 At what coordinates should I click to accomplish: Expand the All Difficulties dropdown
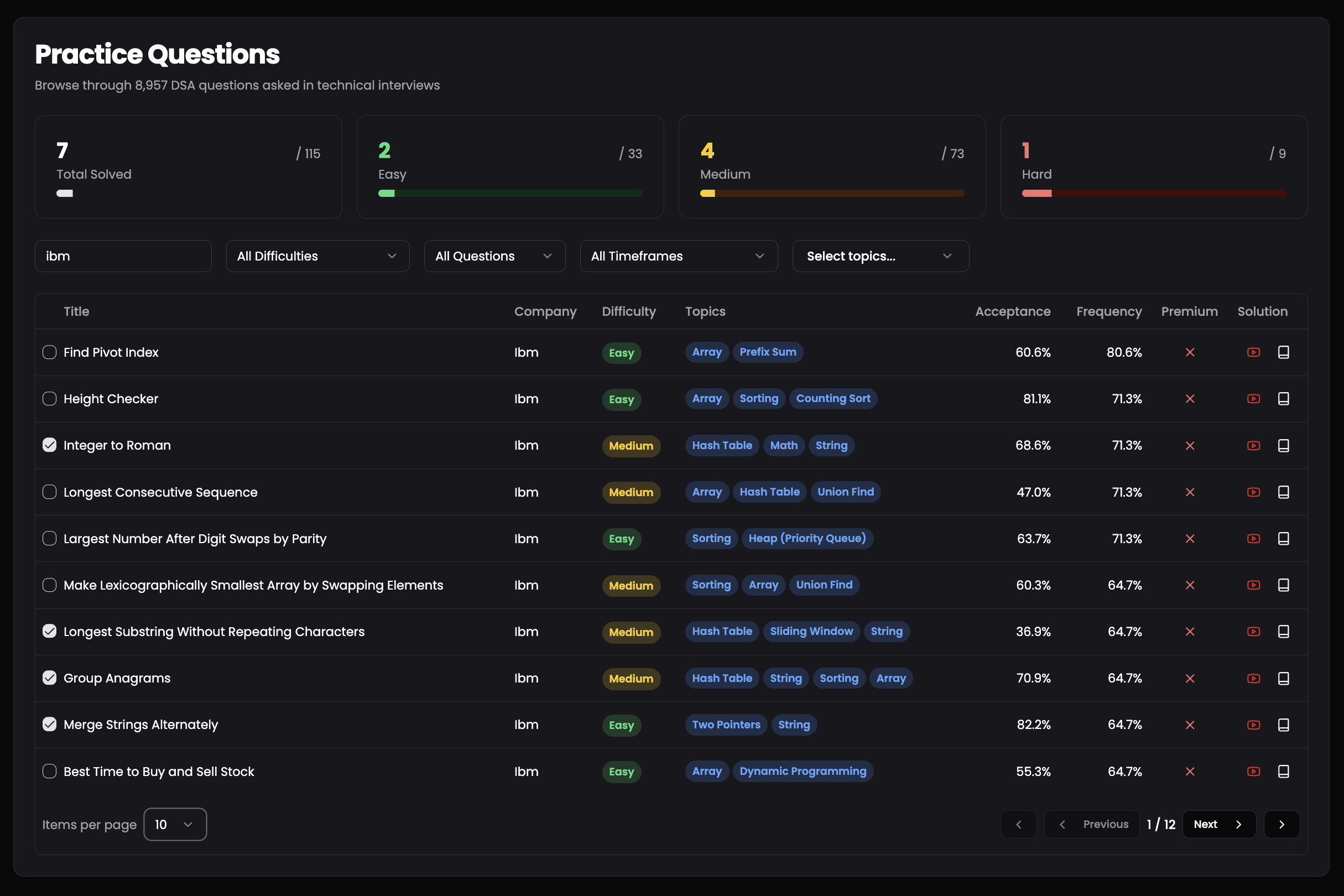pos(317,256)
